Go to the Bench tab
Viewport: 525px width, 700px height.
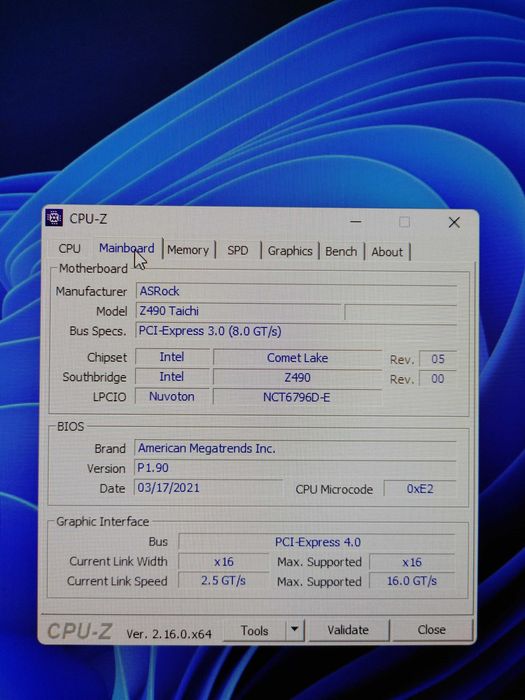(x=341, y=251)
